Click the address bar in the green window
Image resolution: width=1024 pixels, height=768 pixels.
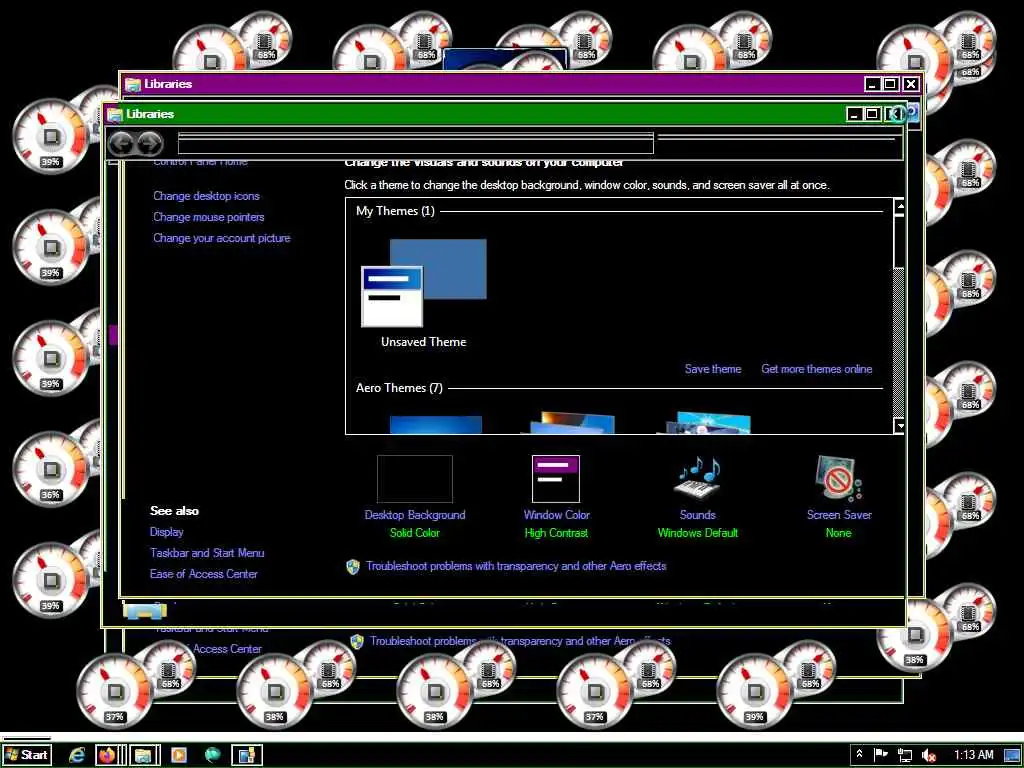tap(415, 143)
